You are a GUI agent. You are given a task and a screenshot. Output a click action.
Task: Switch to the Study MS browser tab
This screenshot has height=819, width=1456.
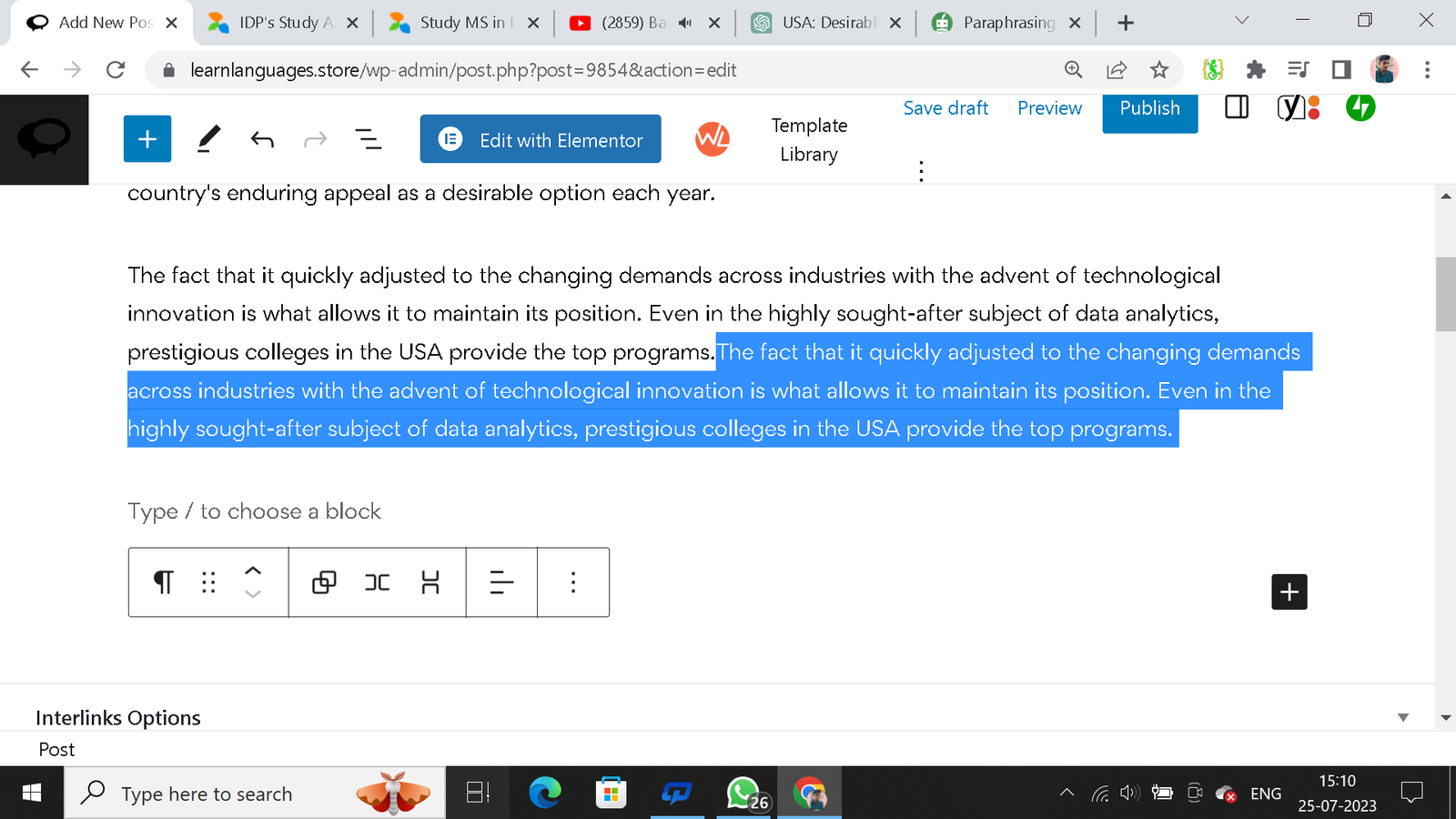click(x=461, y=23)
